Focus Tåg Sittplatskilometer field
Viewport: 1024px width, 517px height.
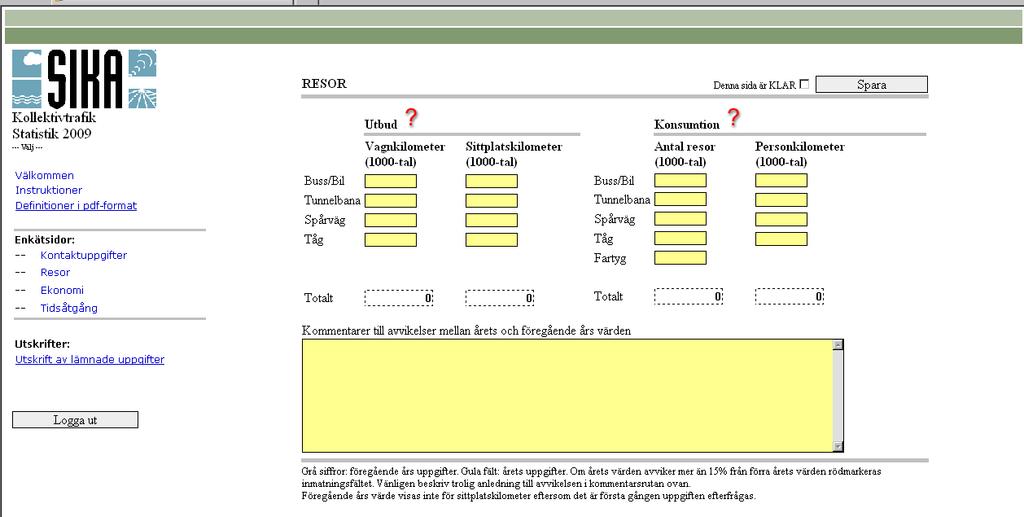click(492, 240)
